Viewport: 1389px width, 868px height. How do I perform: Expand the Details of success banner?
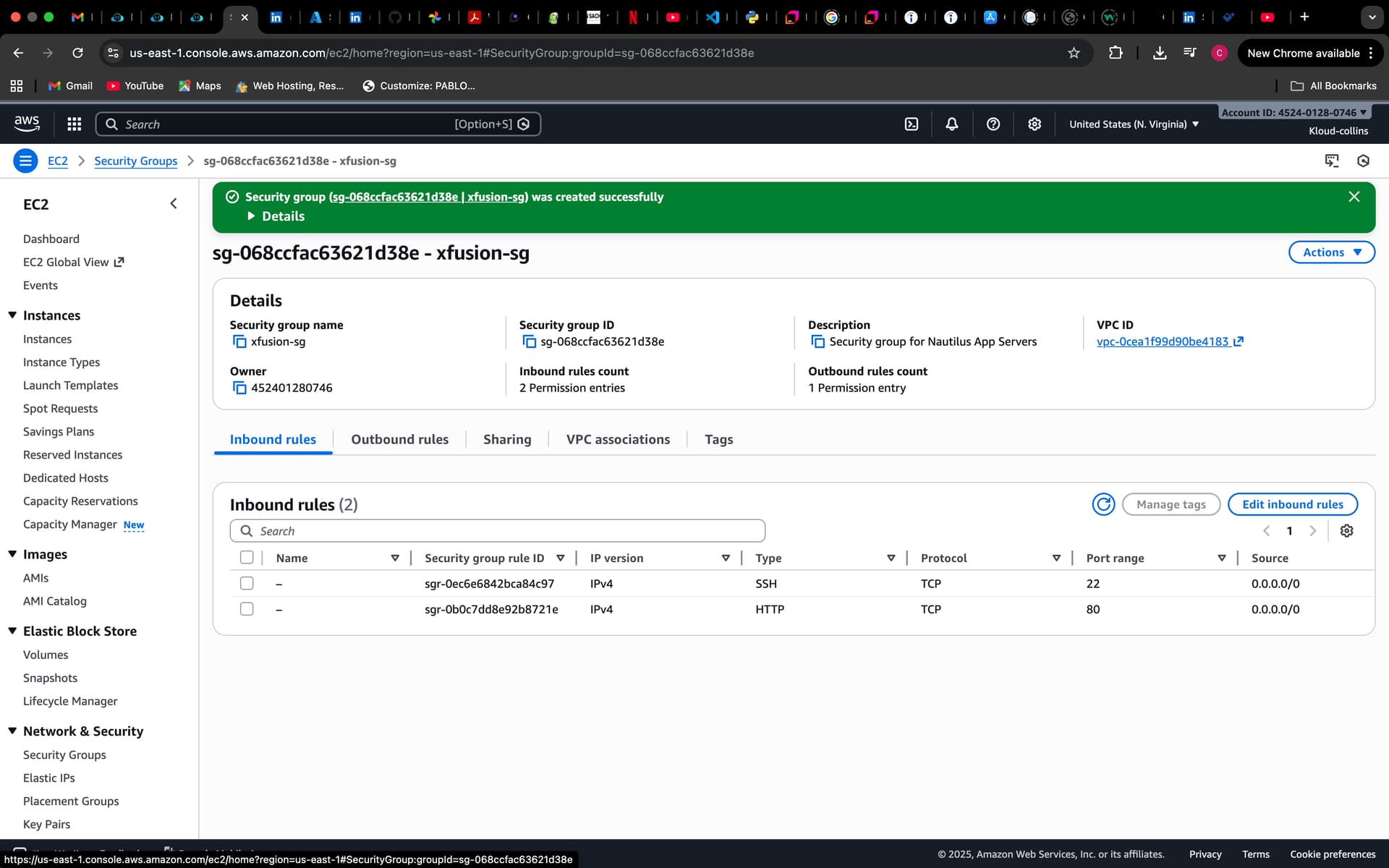[x=276, y=216]
